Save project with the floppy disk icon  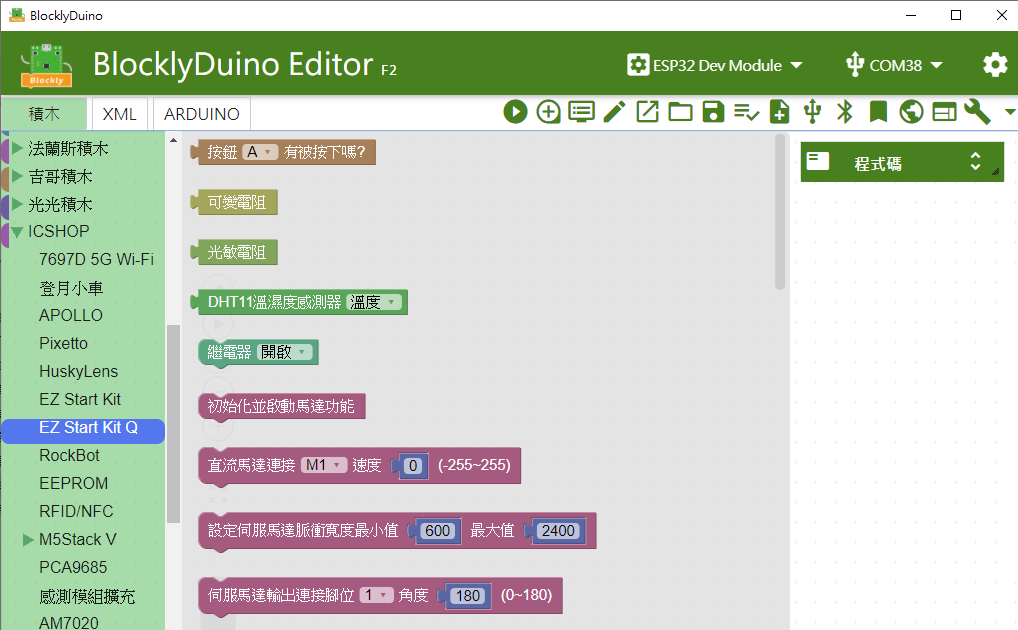pos(713,112)
